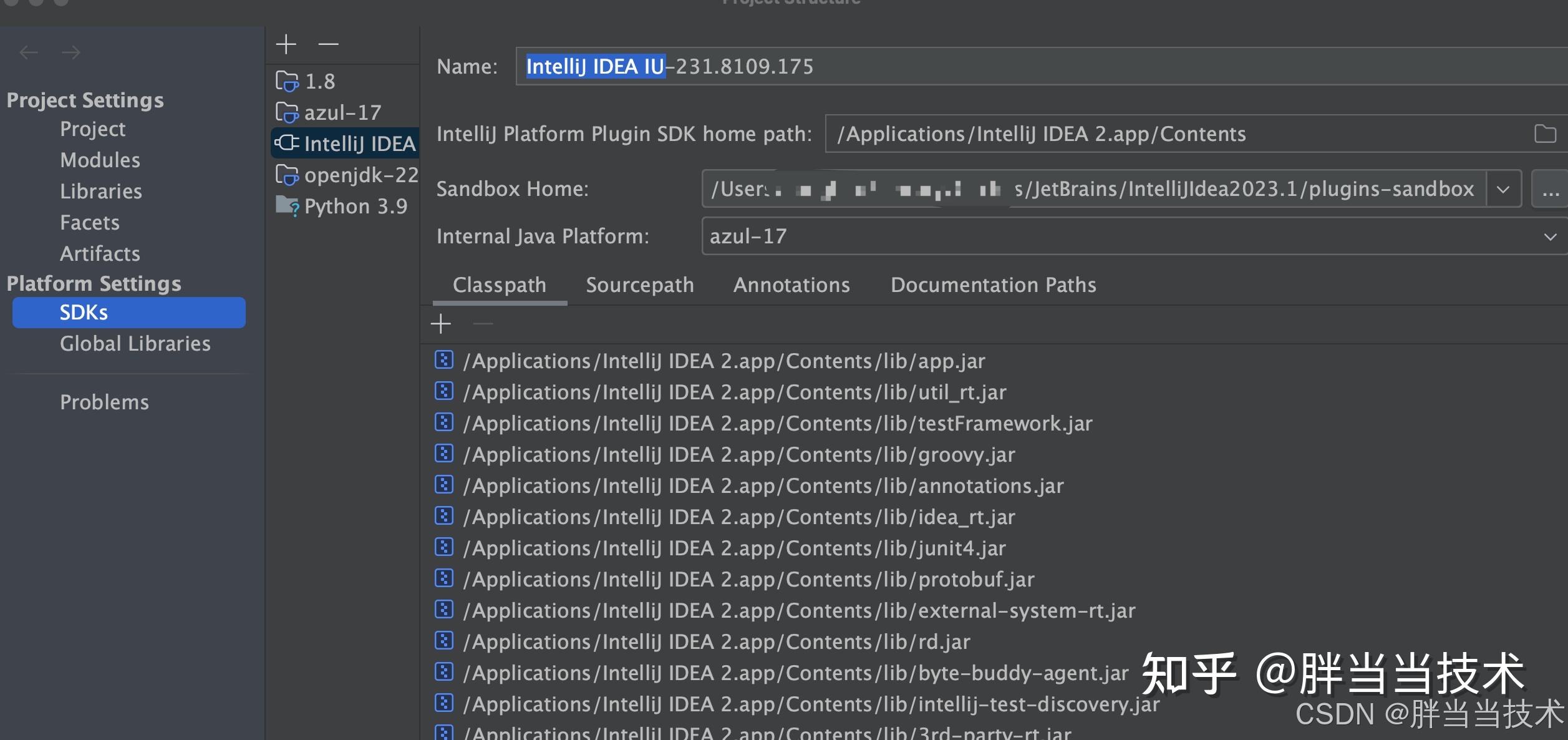Select the azul-17 SDK name

tap(343, 113)
